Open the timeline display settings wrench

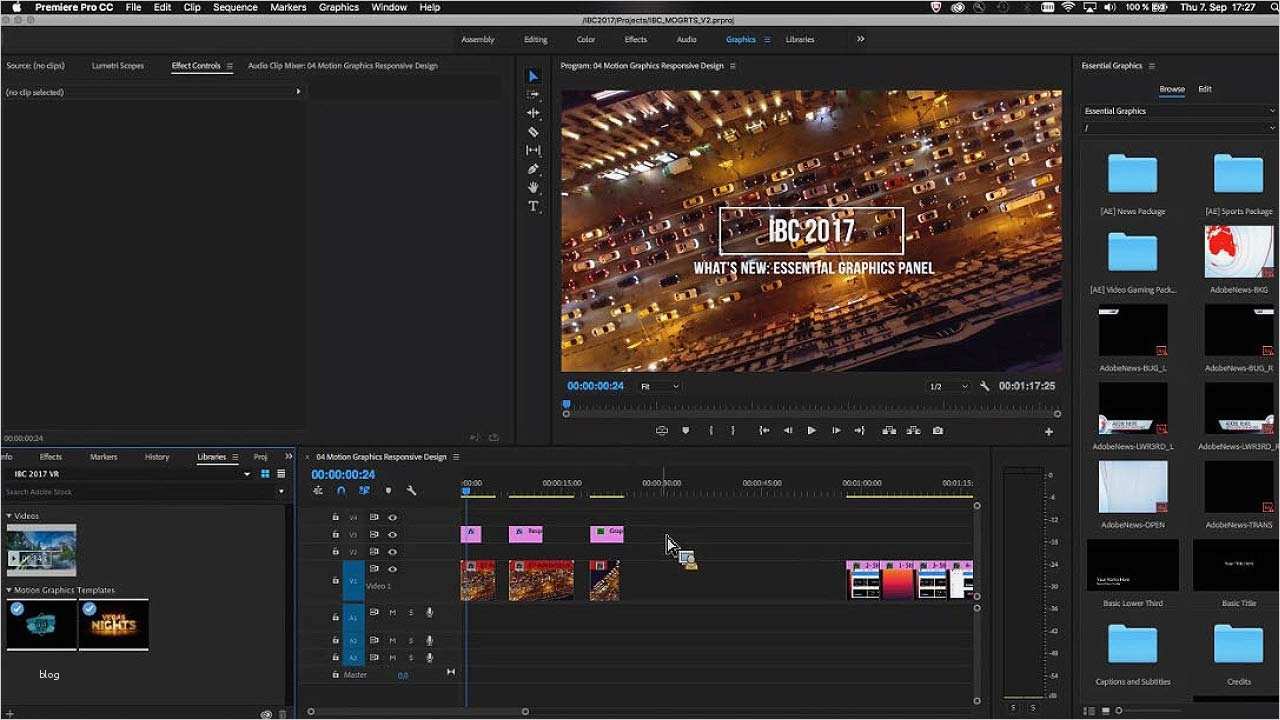(412, 492)
